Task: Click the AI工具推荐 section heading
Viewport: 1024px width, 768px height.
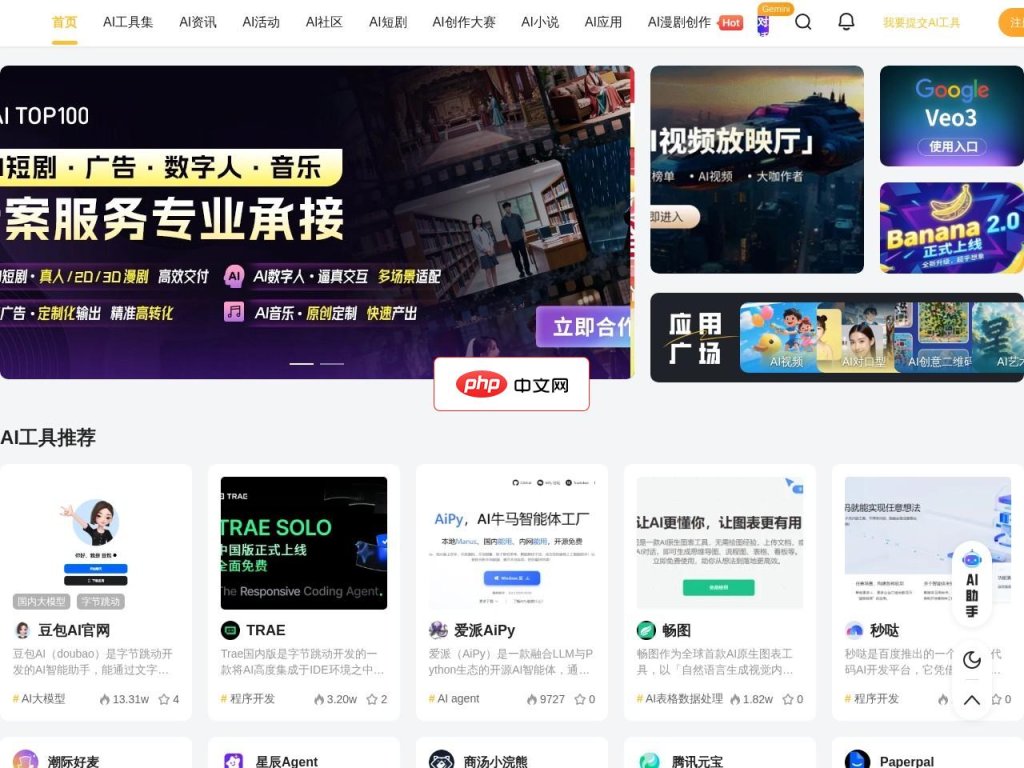Action: pyautogui.click(x=48, y=438)
